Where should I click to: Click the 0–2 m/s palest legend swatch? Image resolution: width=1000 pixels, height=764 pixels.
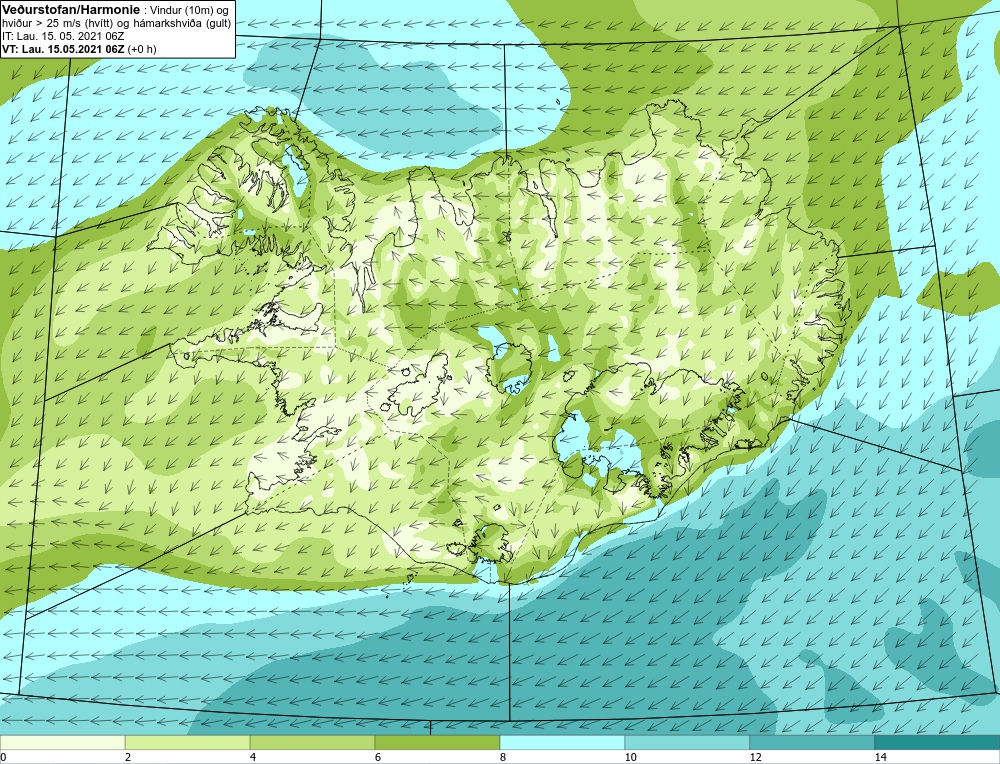pos(62,742)
